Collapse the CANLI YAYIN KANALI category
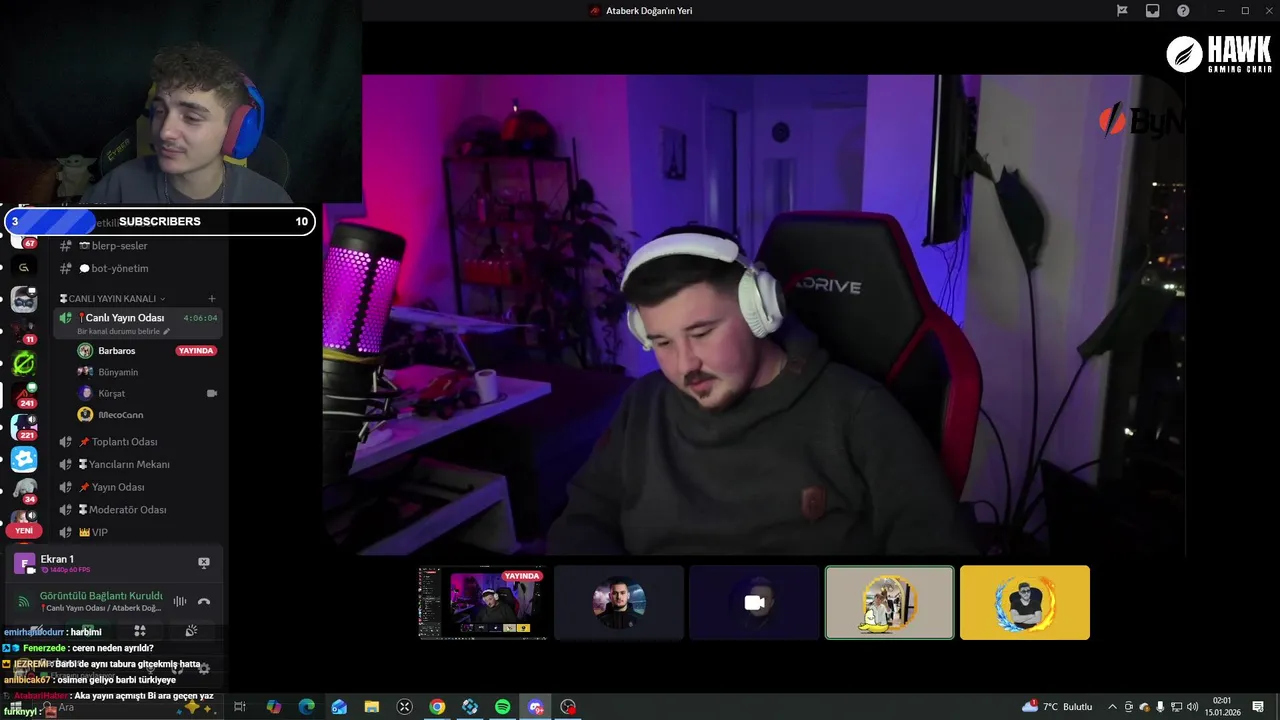1280x720 pixels. [112, 299]
